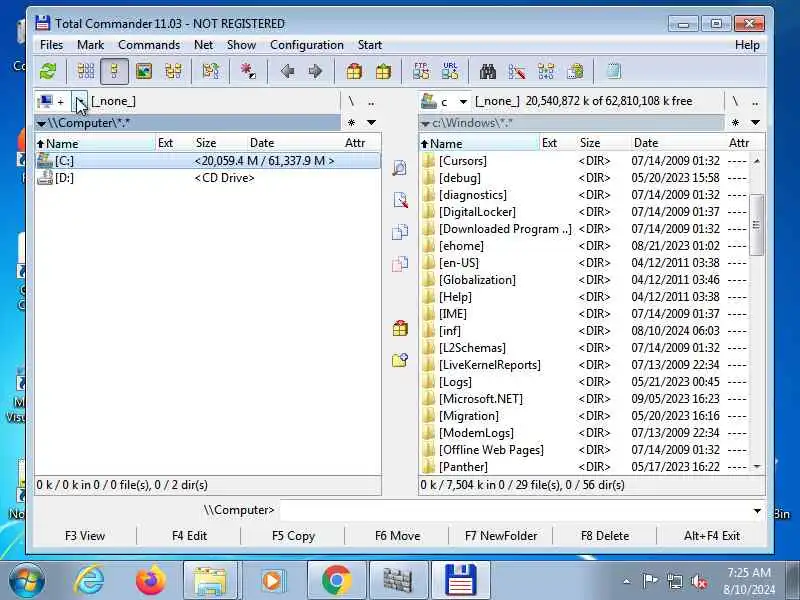The image size is (800, 600).
Task: Click the Copy icon in middle bar
Action: (x=400, y=232)
